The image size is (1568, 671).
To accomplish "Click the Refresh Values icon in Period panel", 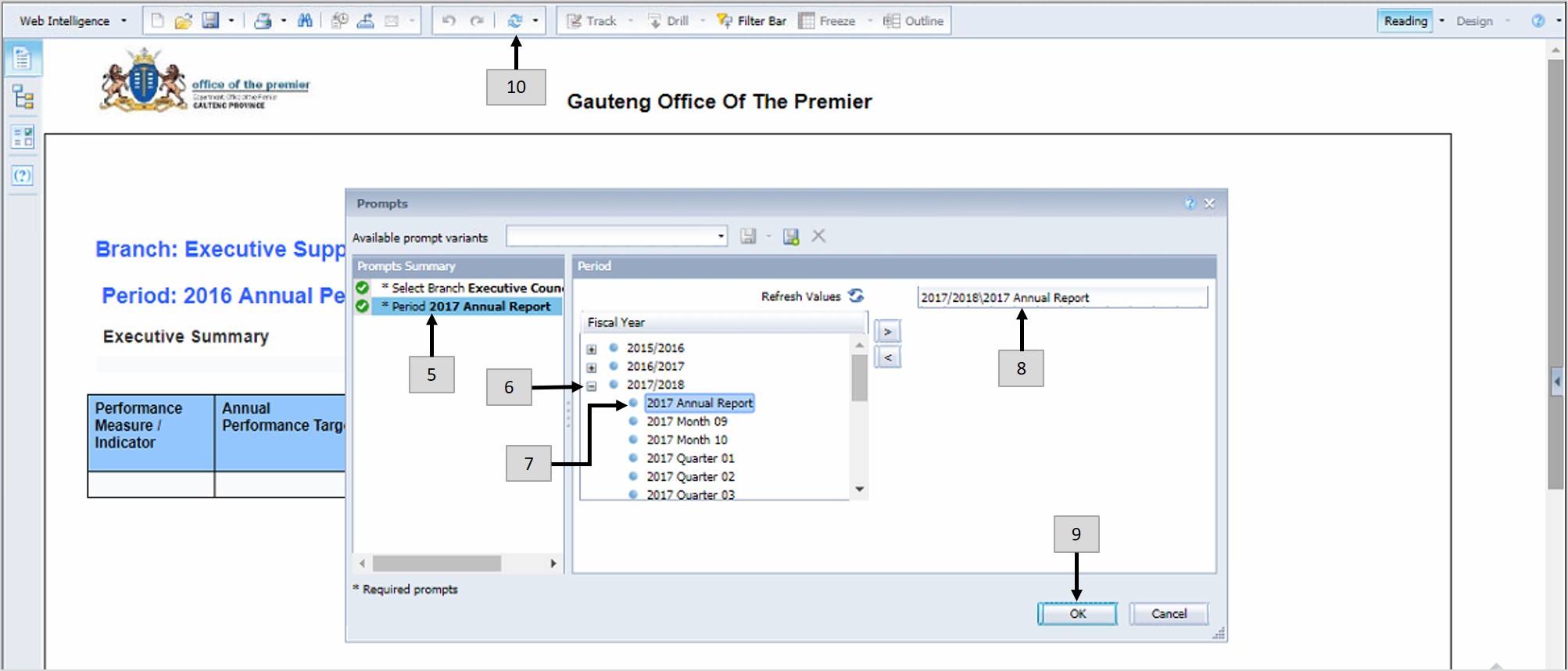I will click(x=857, y=296).
